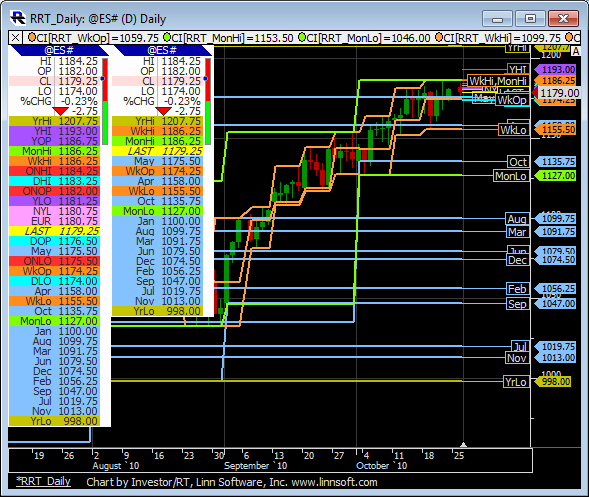Click the Oct level label on chart

tap(518, 162)
